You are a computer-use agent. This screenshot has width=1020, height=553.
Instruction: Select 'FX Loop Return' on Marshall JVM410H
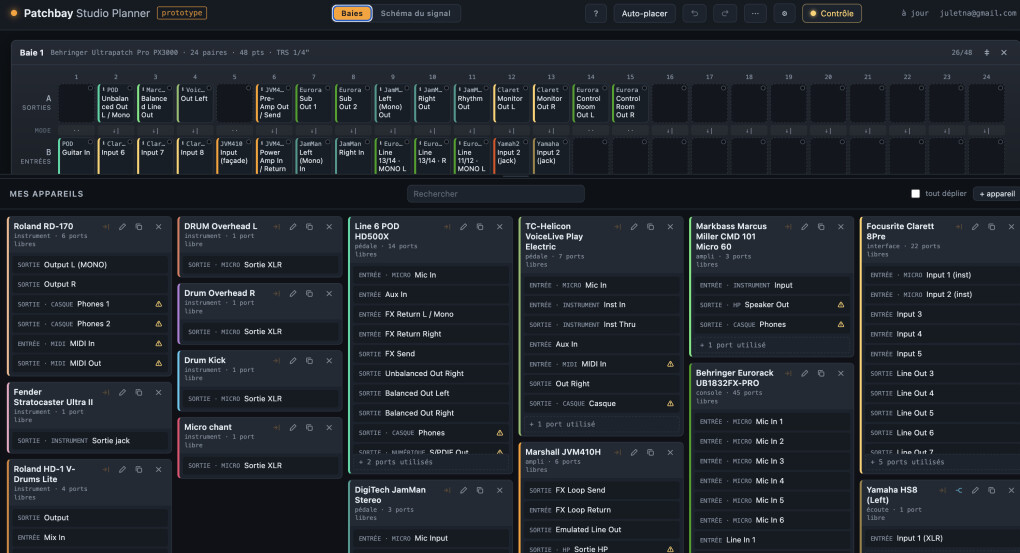pos(600,510)
